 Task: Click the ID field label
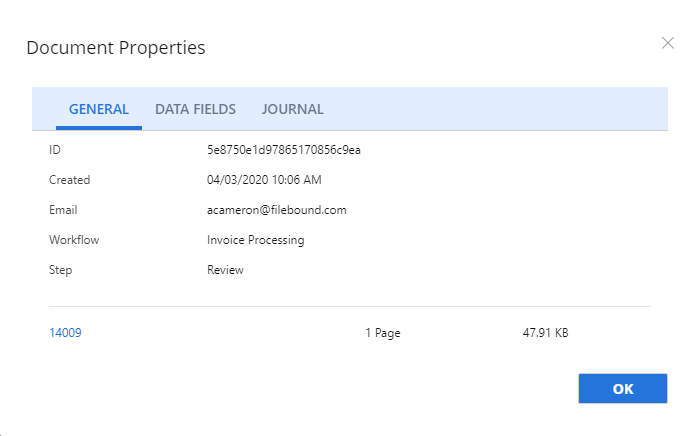56,150
